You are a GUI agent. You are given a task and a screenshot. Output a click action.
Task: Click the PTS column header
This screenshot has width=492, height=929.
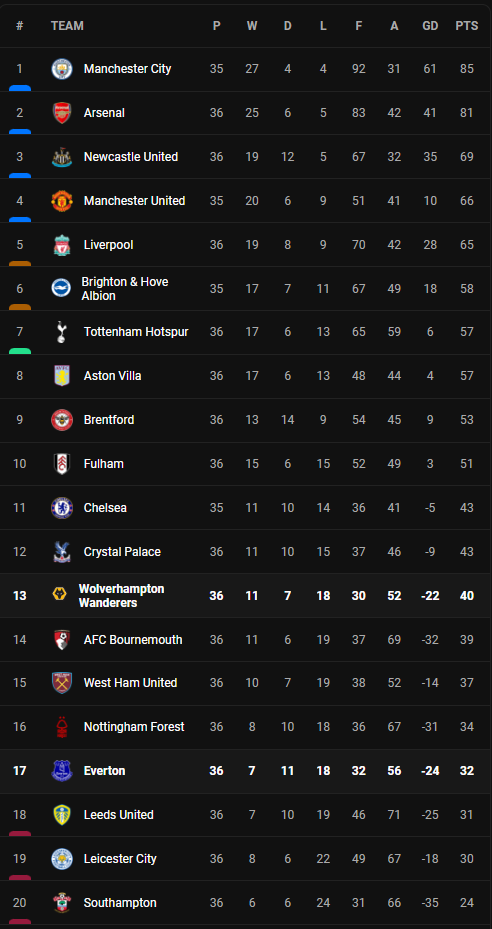click(467, 26)
